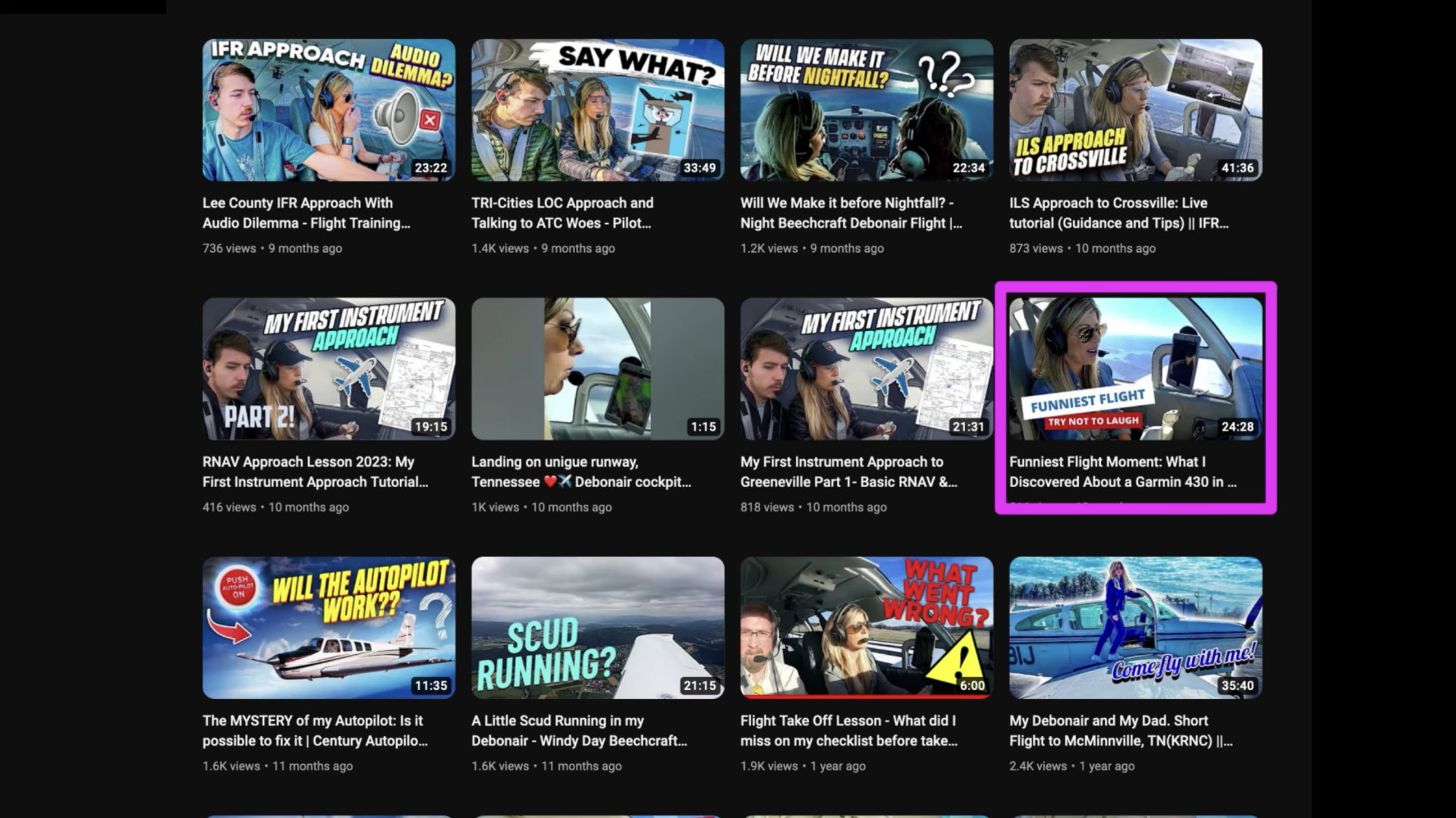The image size is (1456, 818).
Task: Click title 'My First Instrument Approach to Greeneville Part 1'
Action: pyautogui.click(x=849, y=472)
